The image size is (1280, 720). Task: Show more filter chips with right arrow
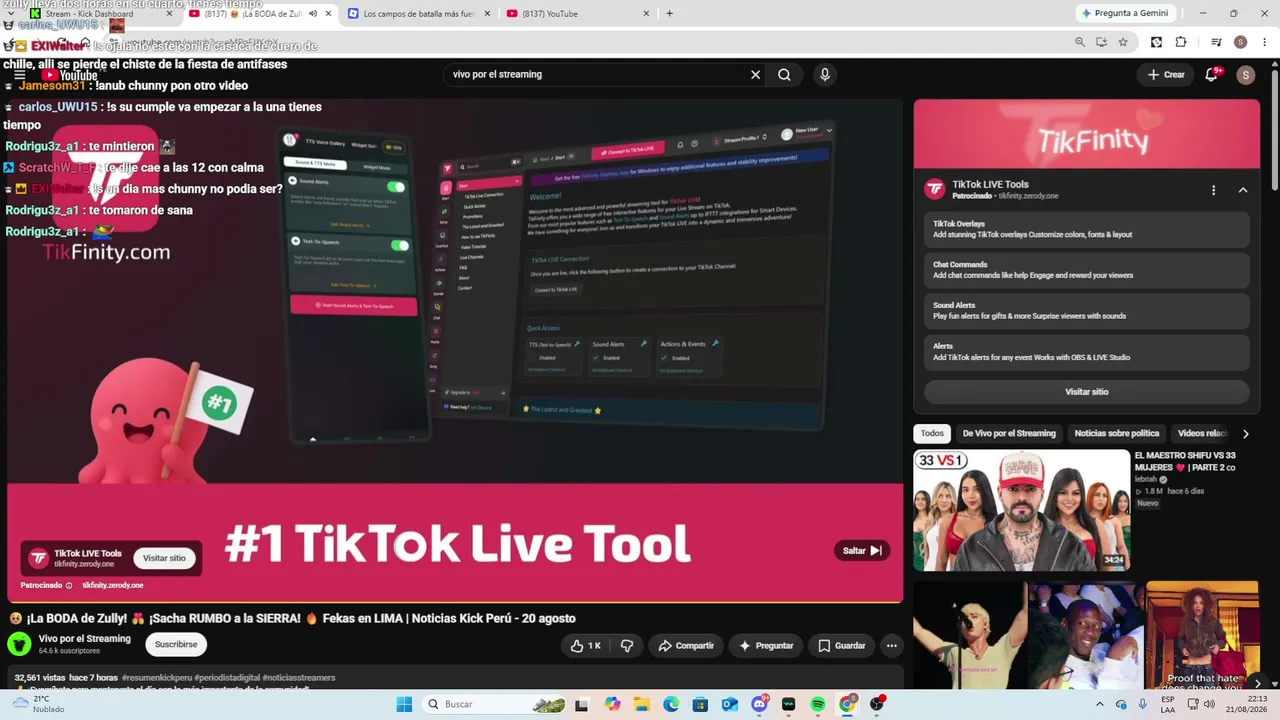pos(1245,433)
